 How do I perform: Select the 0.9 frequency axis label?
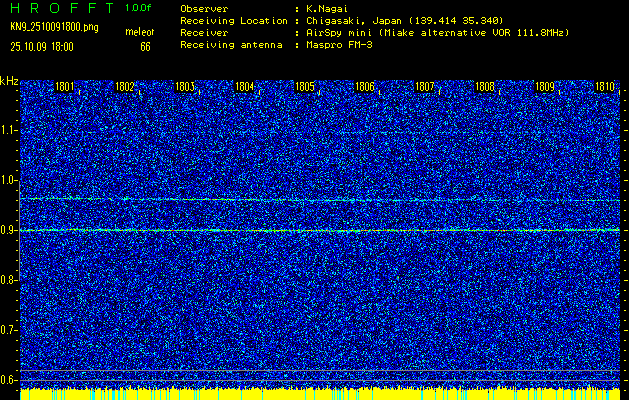[9, 230]
